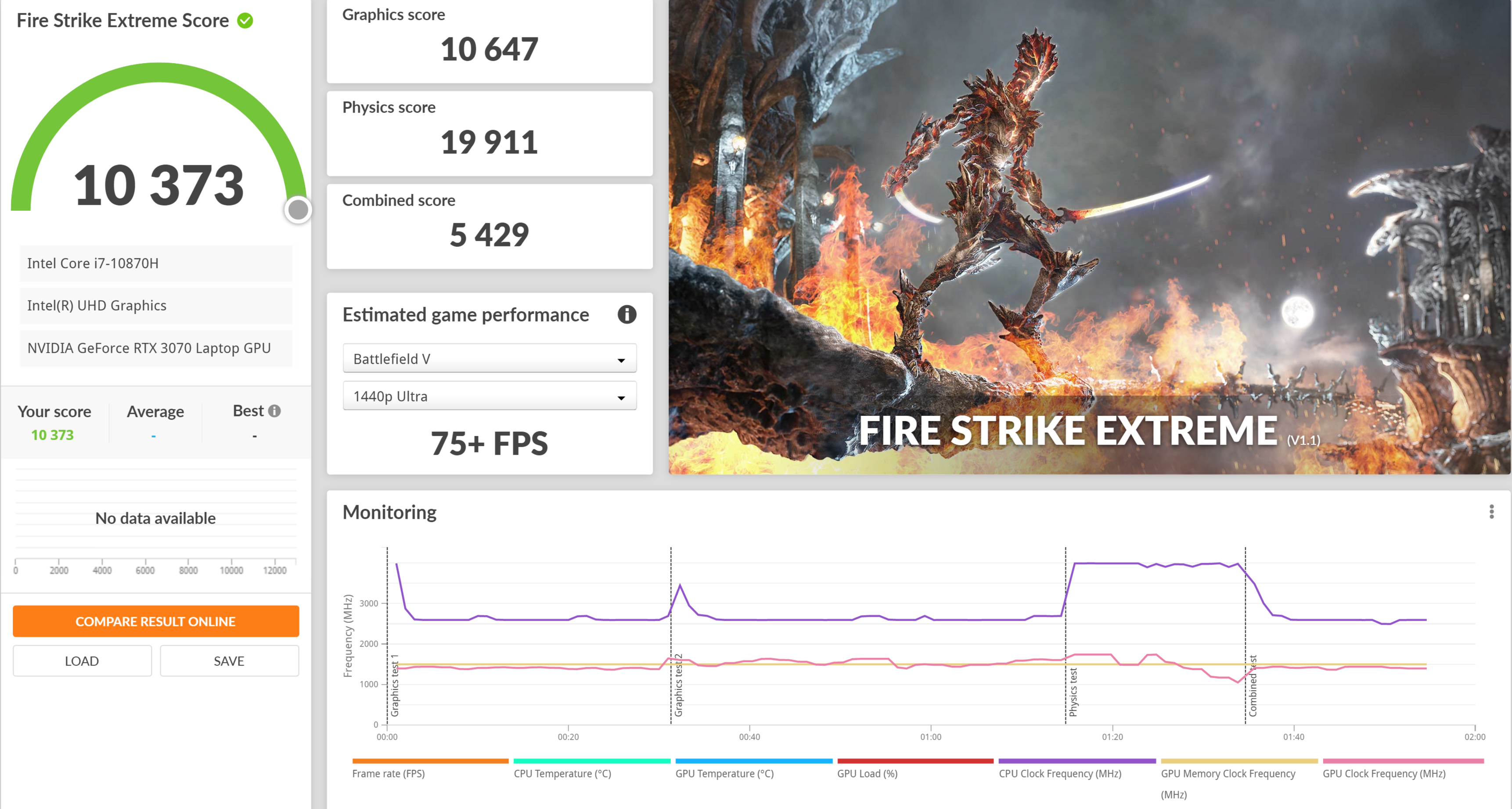The width and height of the screenshot is (1512, 809).
Task: Toggle the Frame rate (FPS) legend series
Action: pyautogui.click(x=430, y=769)
